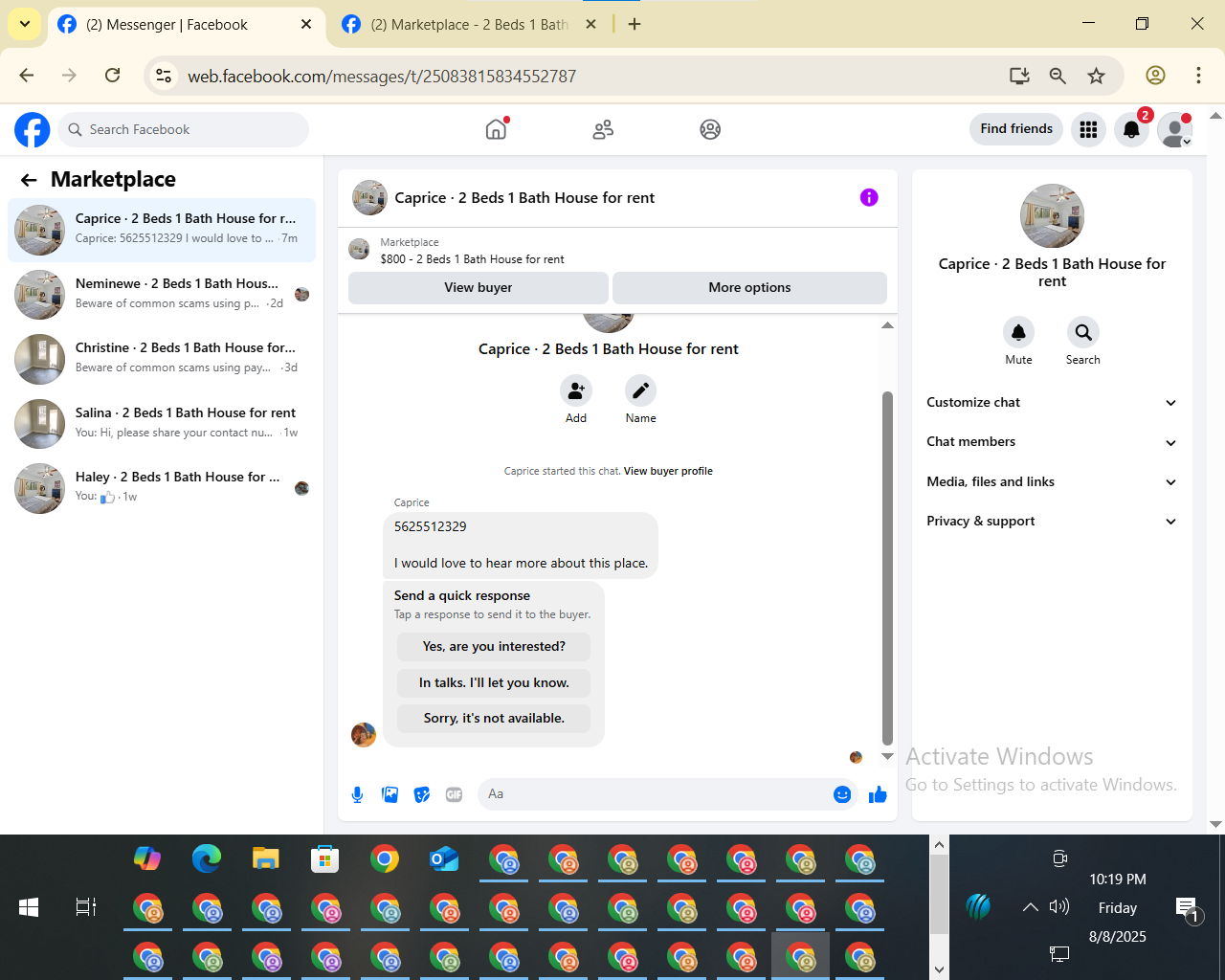Close the Marketplace browser tab
1225x980 pixels.
point(591,24)
